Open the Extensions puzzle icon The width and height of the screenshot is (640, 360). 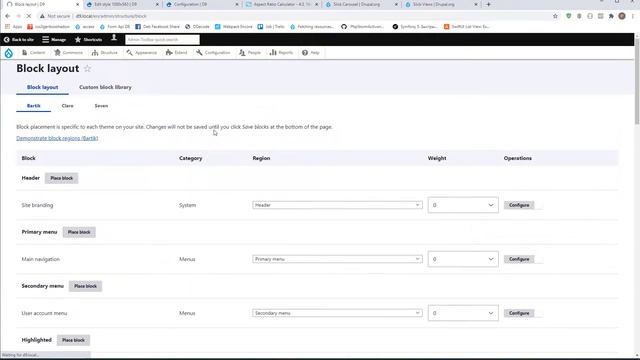(x=611, y=16)
